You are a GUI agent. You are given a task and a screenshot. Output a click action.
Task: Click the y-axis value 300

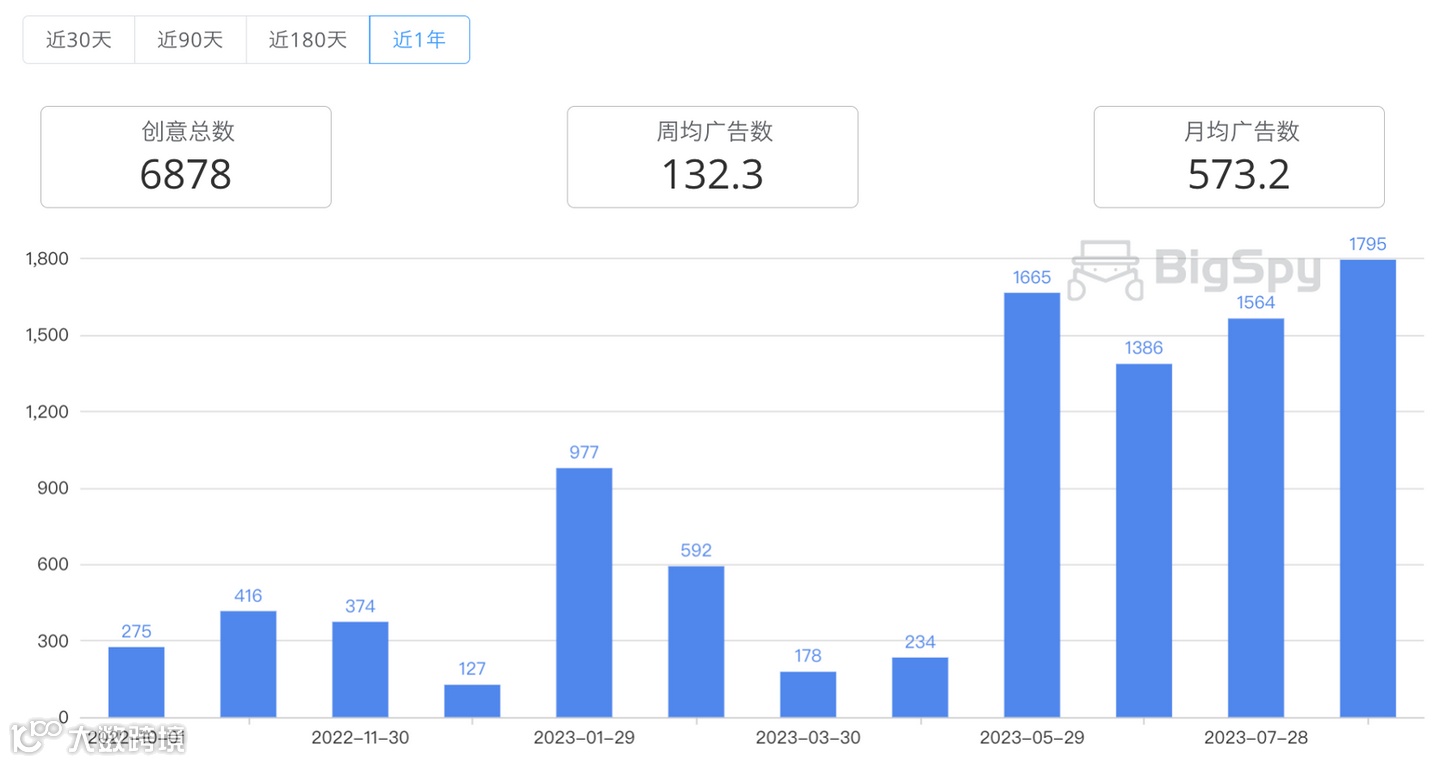point(54,641)
